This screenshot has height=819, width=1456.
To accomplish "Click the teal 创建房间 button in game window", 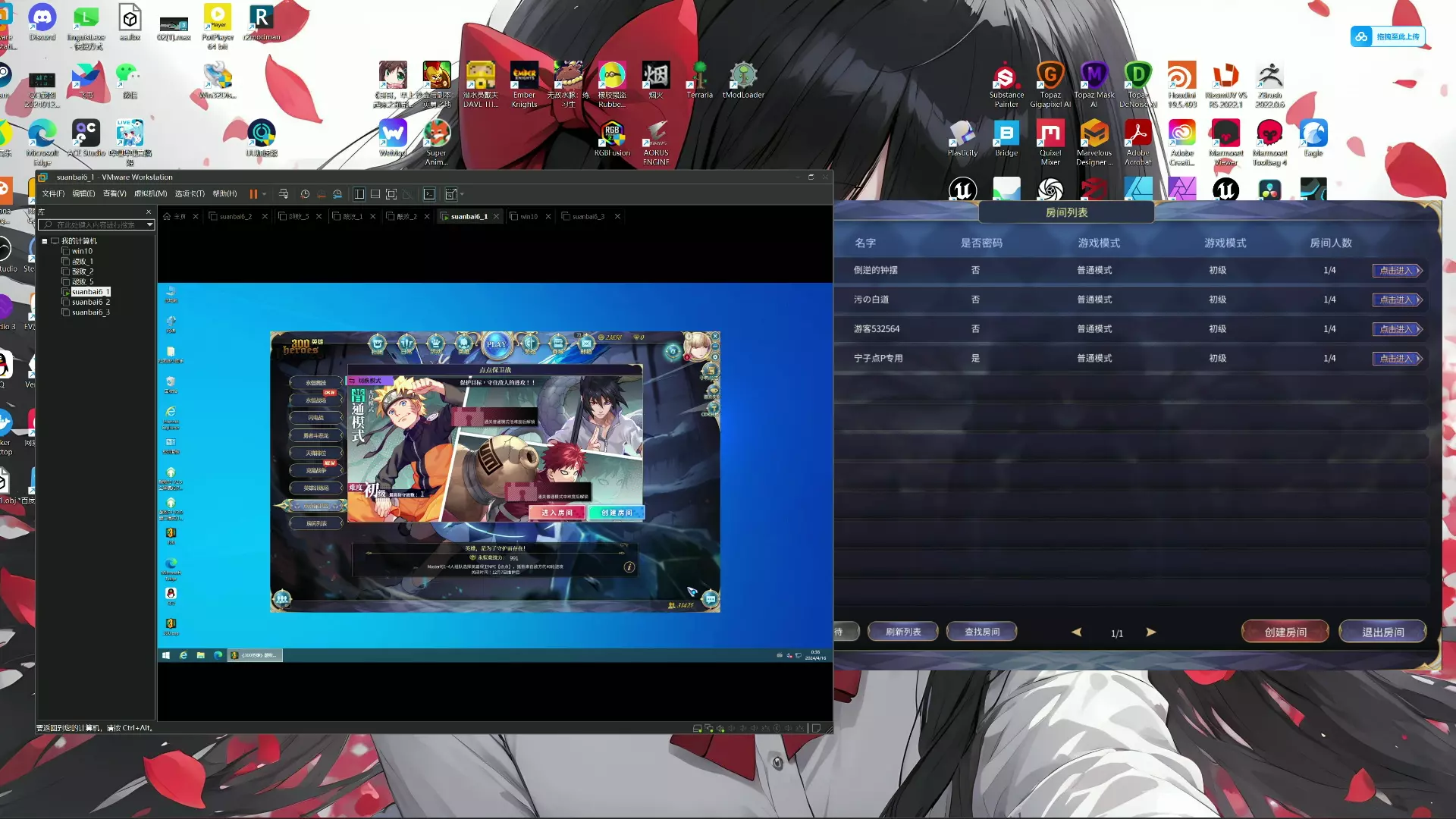I will [x=617, y=513].
